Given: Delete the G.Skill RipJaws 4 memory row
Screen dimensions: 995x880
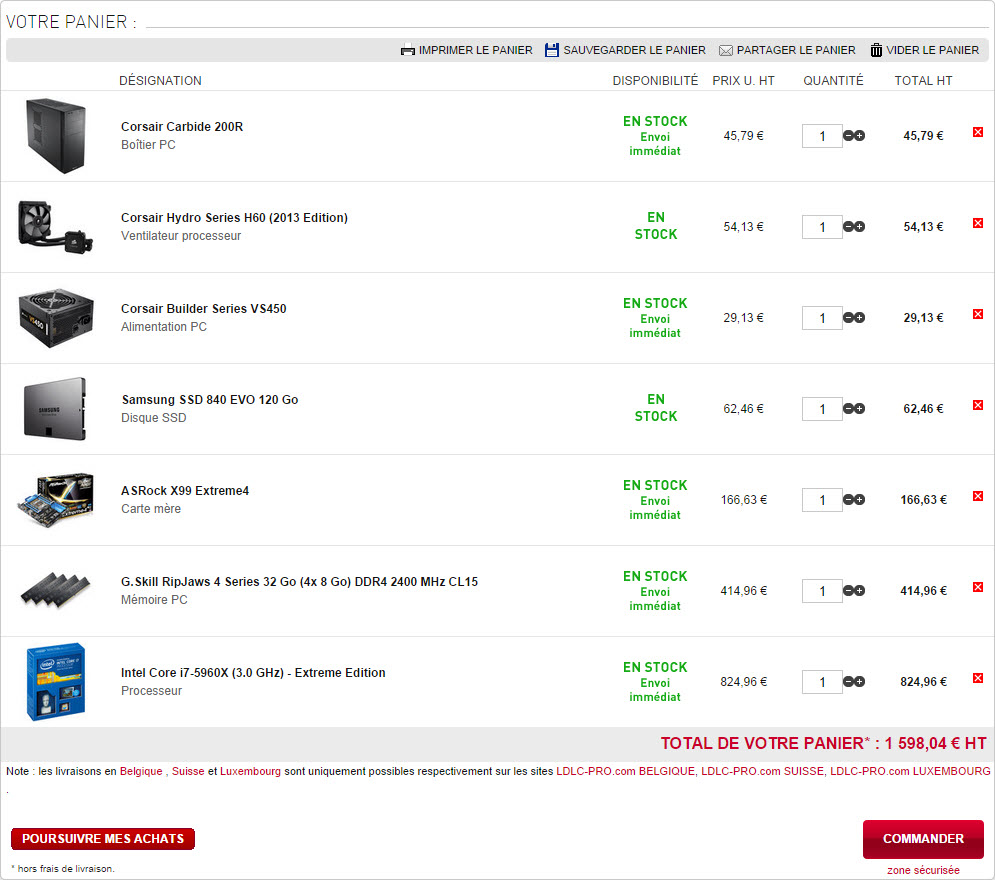Looking at the screenshot, I should pos(978,588).
